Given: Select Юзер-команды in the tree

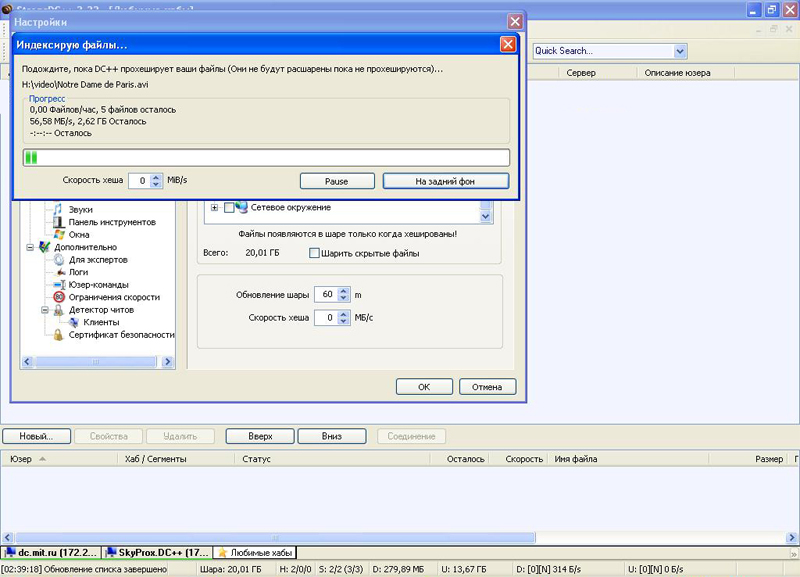Looking at the screenshot, I should [x=99, y=285].
